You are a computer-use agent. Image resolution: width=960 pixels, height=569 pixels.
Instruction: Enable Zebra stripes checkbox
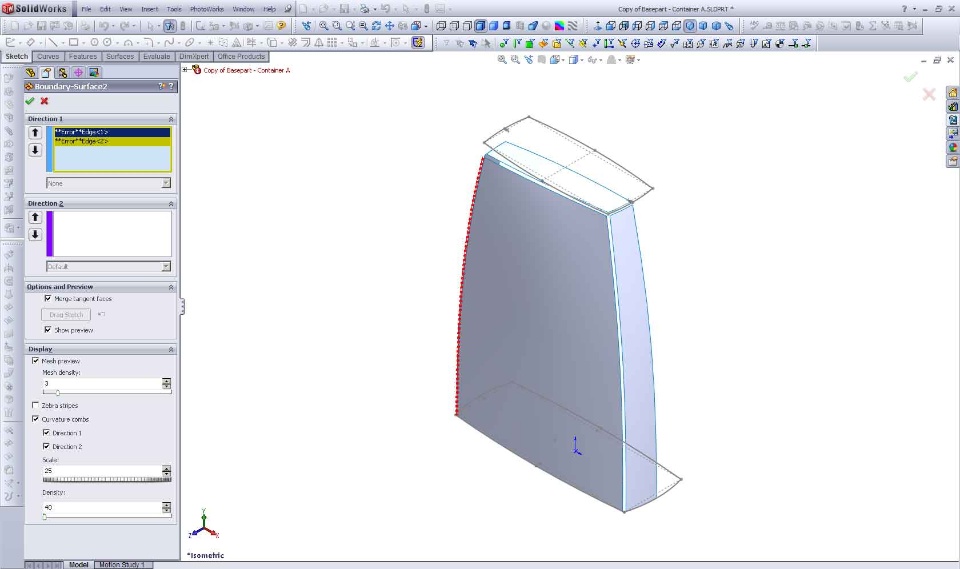click(x=36, y=405)
